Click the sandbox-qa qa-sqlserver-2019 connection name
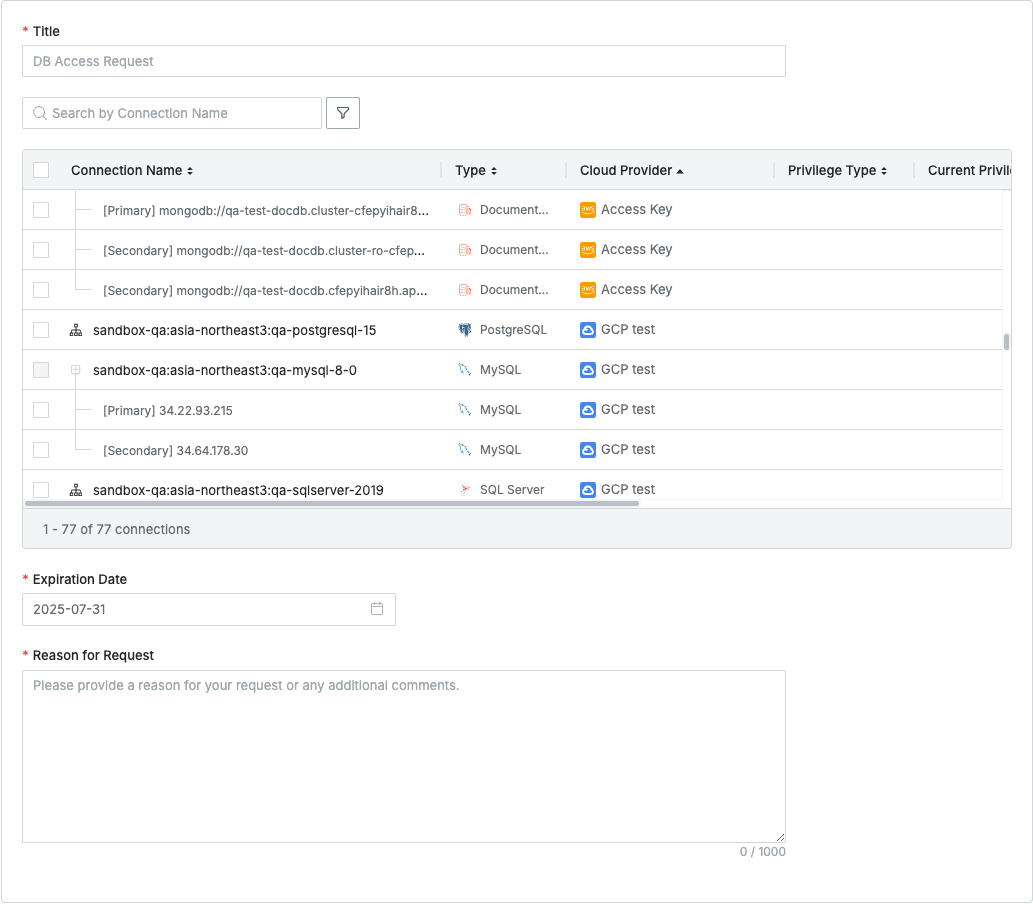This screenshot has width=1033, height=904. (x=238, y=490)
